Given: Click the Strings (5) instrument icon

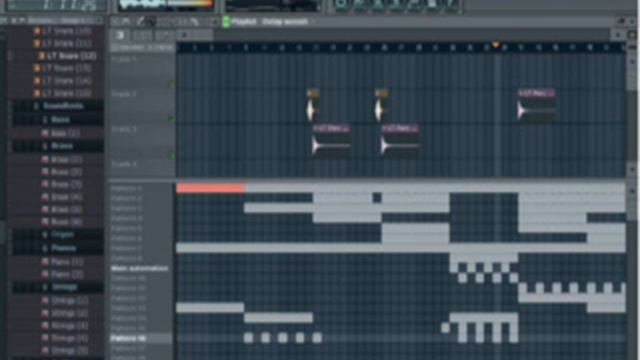Looking at the screenshot, I should click(x=45, y=350).
